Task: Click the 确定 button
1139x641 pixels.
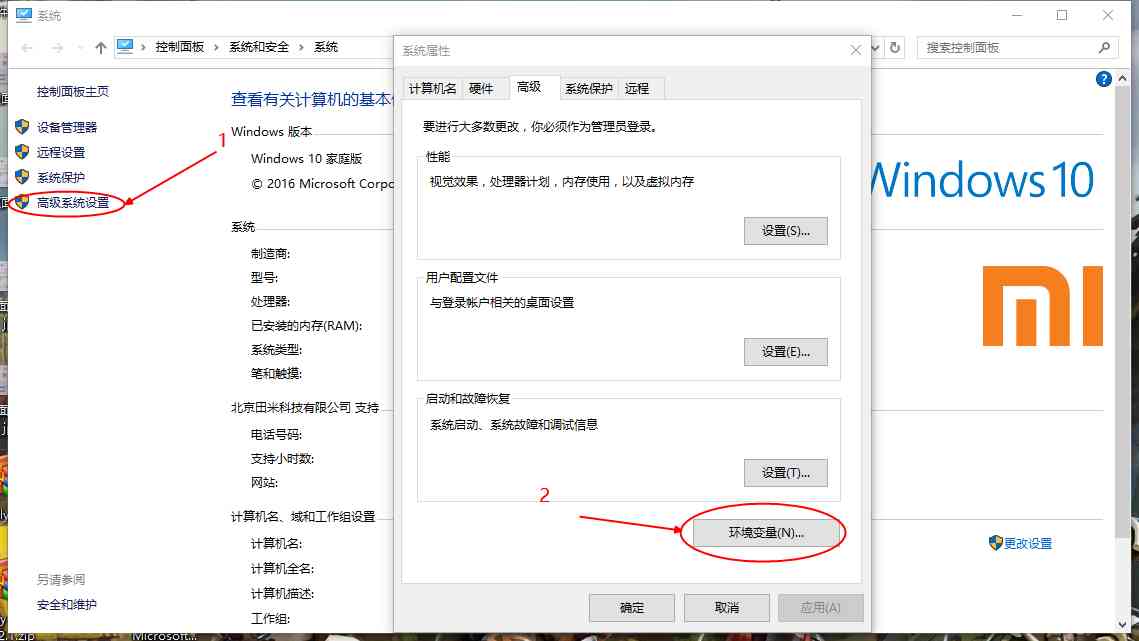Action: [631, 608]
